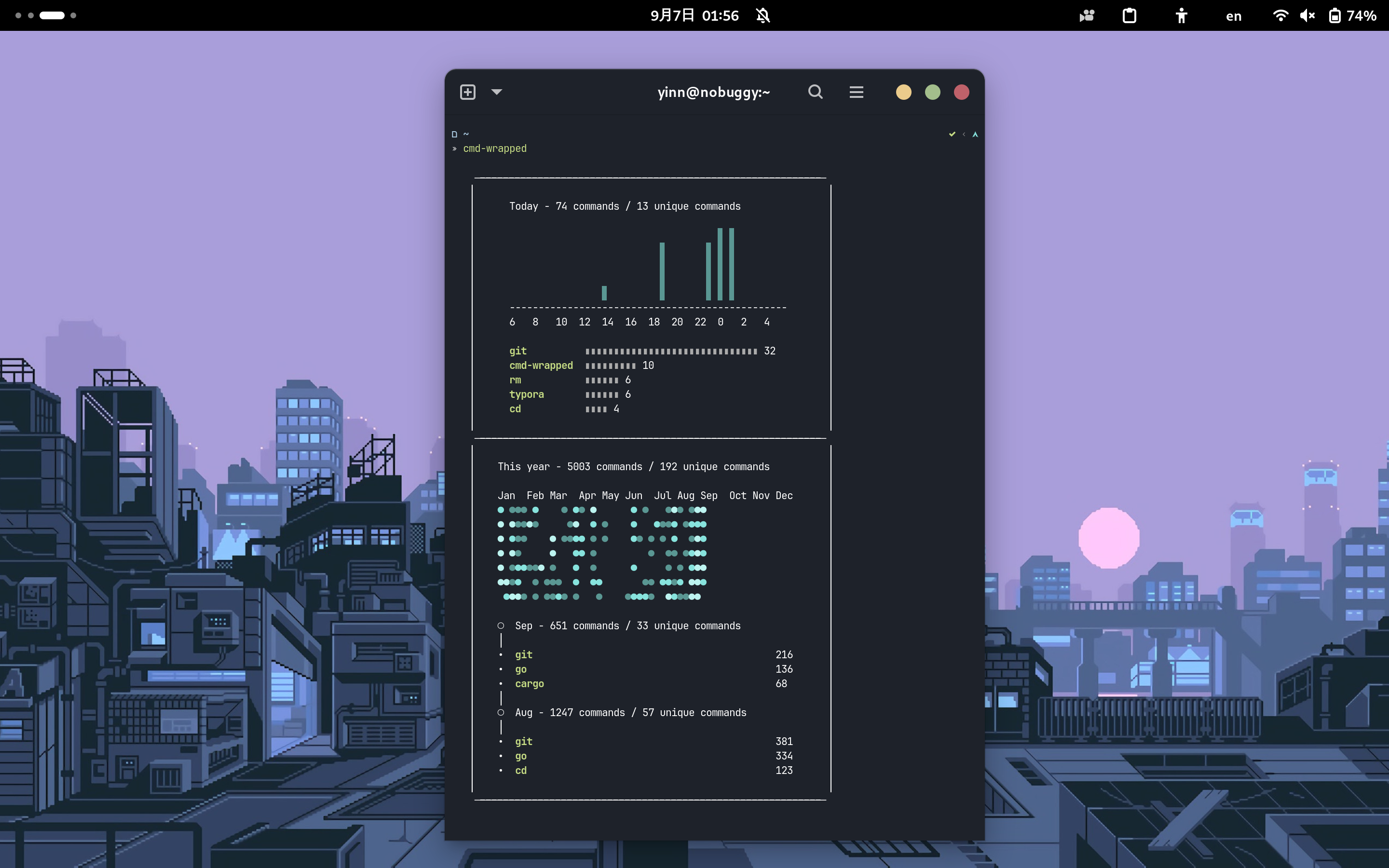Expand the new-tab dropdown arrow
1389x868 pixels.
point(497,92)
